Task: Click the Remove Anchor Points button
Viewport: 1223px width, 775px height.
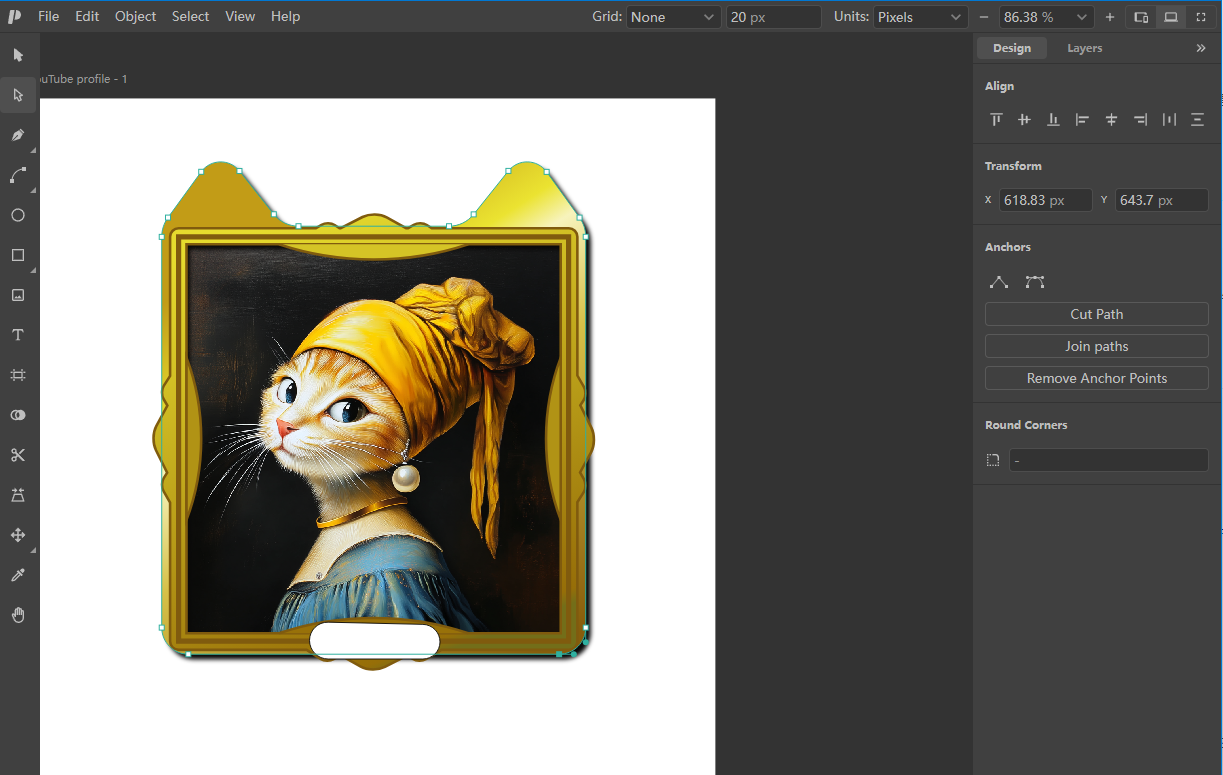Action: pos(1097,378)
